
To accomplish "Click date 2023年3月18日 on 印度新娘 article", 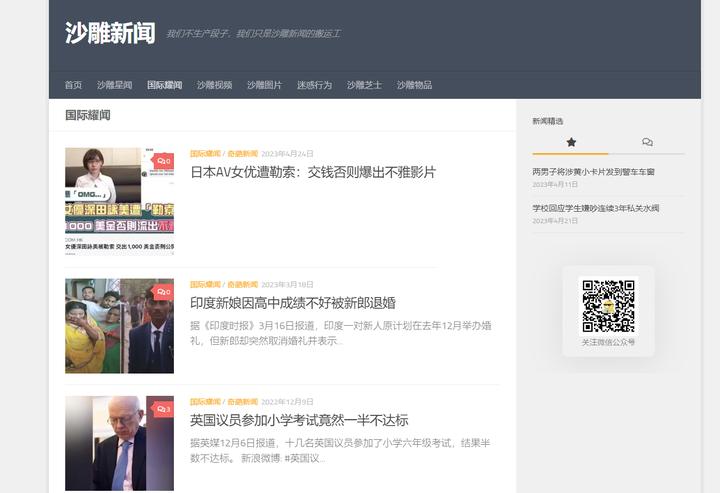I will click(x=287, y=285).
